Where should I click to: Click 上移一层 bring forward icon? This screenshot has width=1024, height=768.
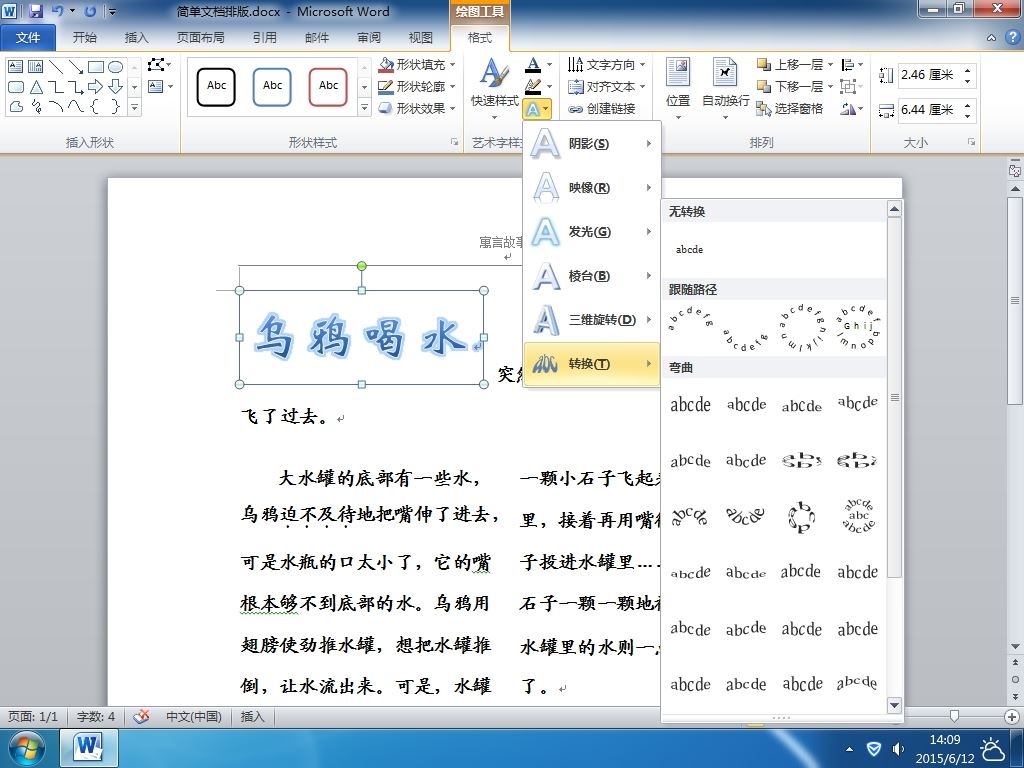(763, 65)
